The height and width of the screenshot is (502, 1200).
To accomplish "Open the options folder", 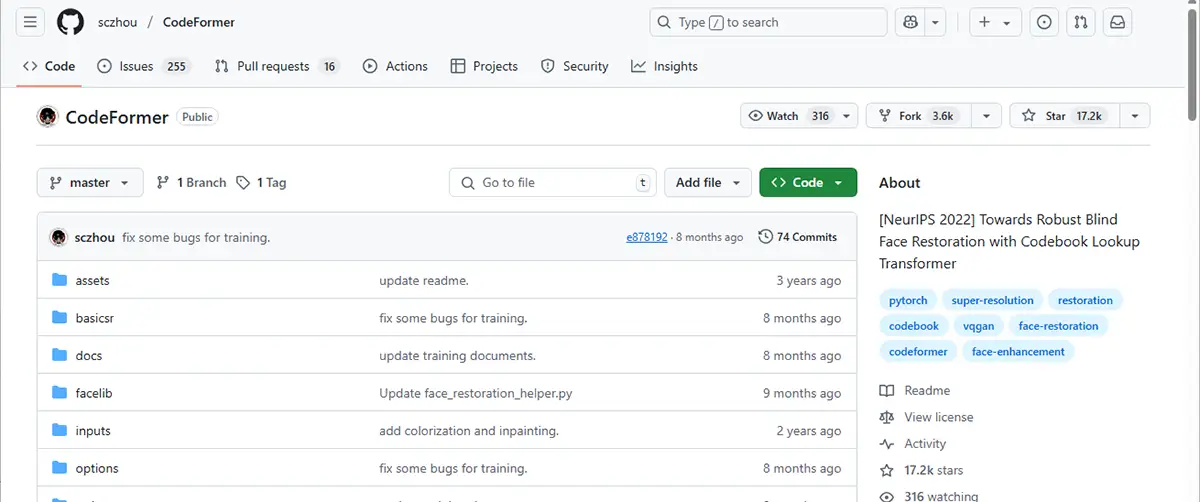I will point(97,468).
